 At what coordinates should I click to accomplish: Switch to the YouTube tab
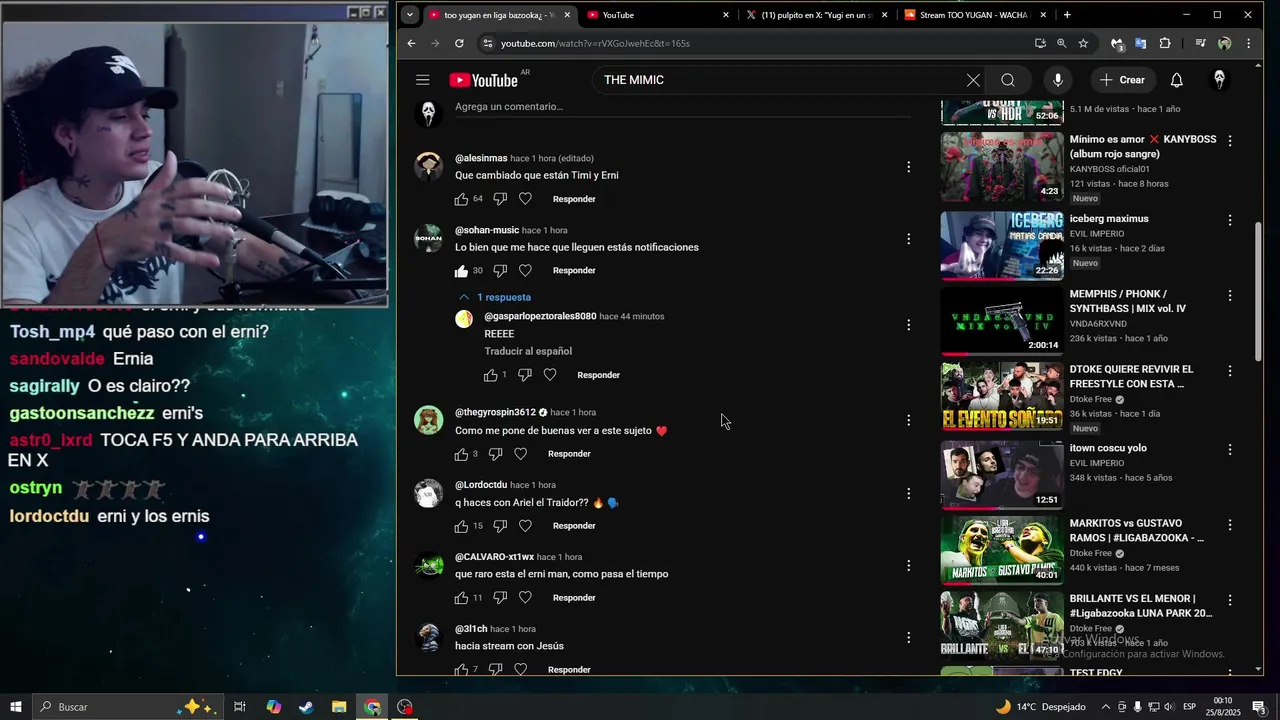[x=656, y=15]
